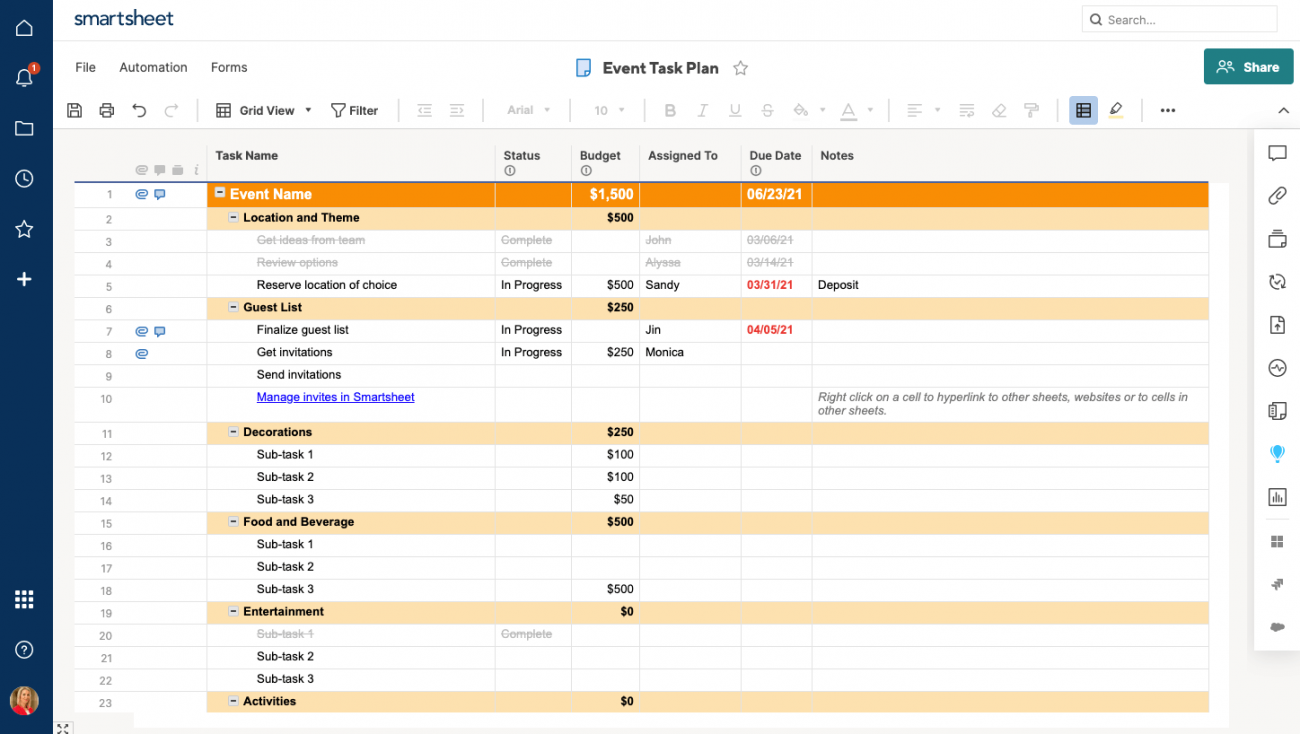Open the Manage invites in Smartsheet link
Image resolution: width=1300 pixels, height=734 pixels.
[x=335, y=397]
